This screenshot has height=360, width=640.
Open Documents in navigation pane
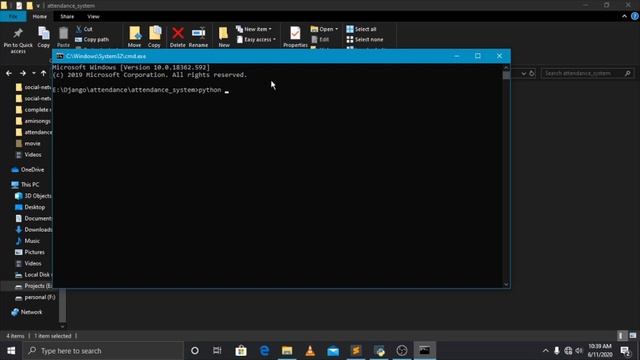coord(33,219)
